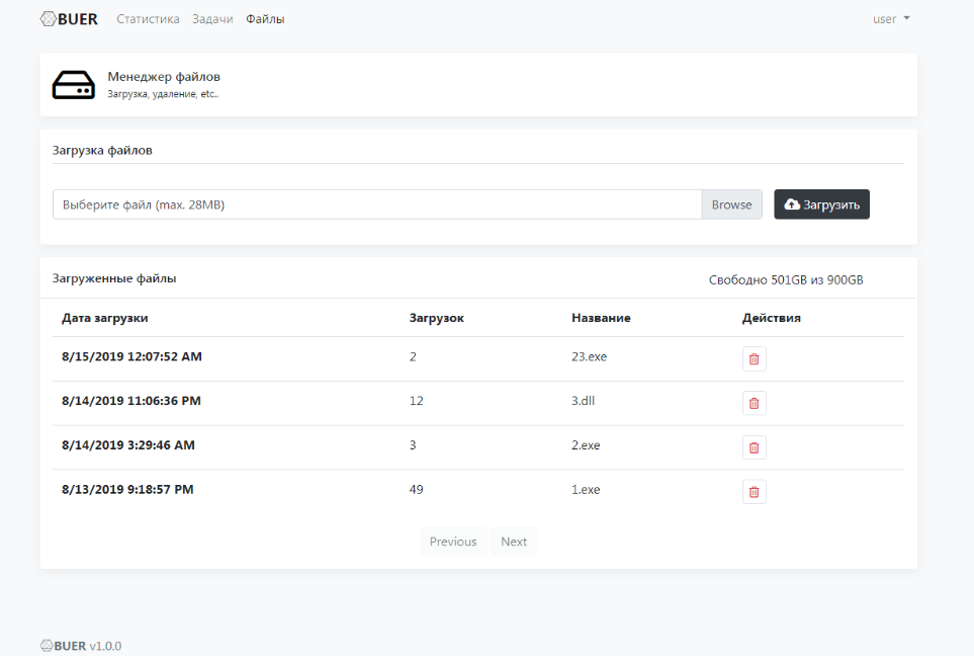This screenshot has width=974, height=656.
Task: Go to the Next page
Action: coord(514,542)
